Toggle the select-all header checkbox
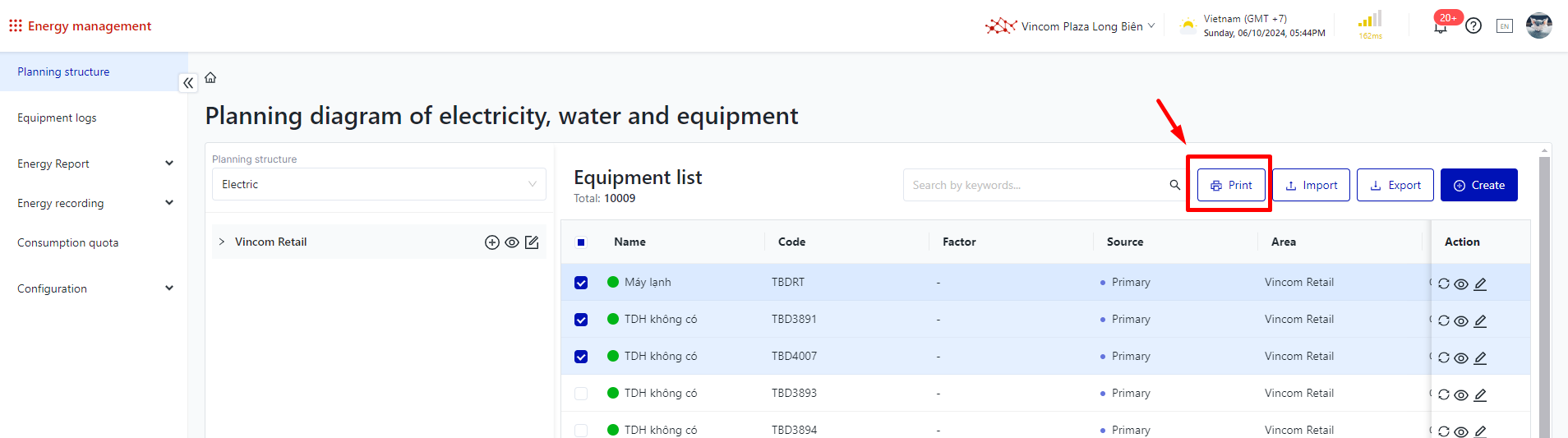Image resolution: width=1568 pixels, height=438 pixels. (581, 242)
